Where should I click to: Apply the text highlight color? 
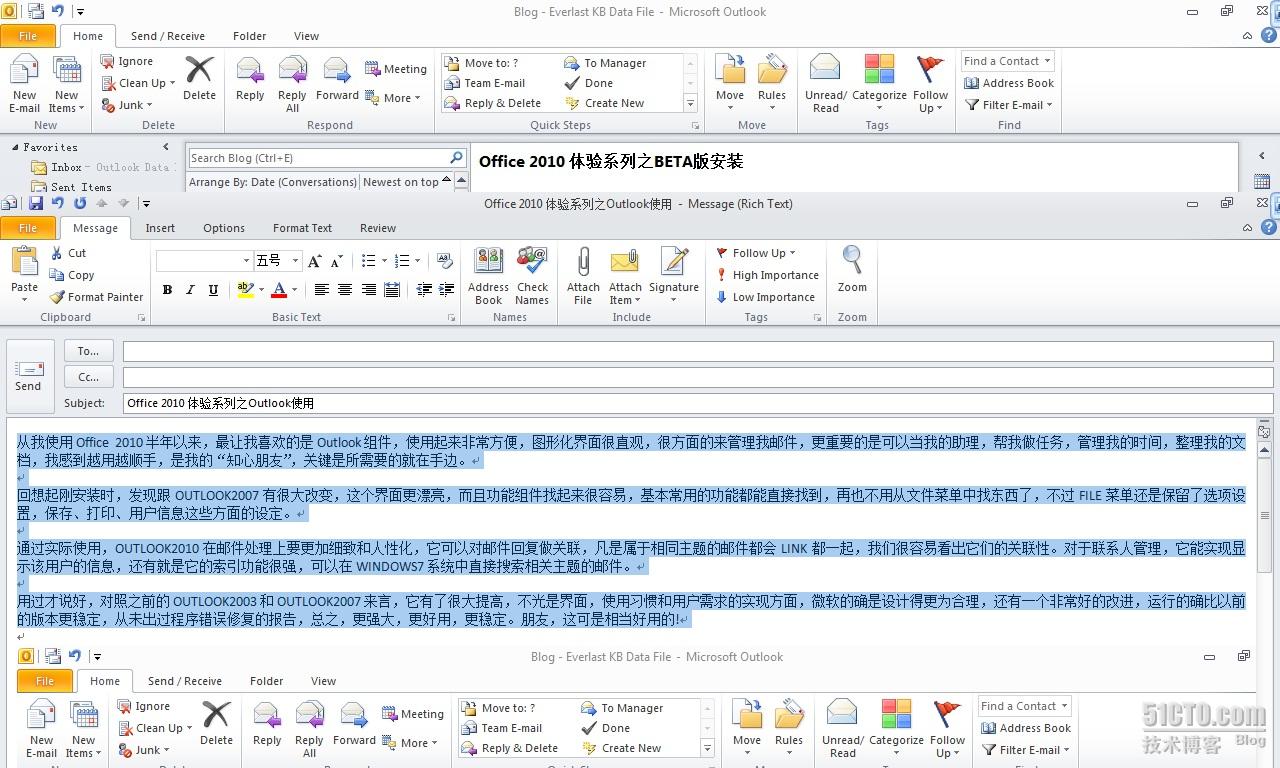[x=245, y=290]
